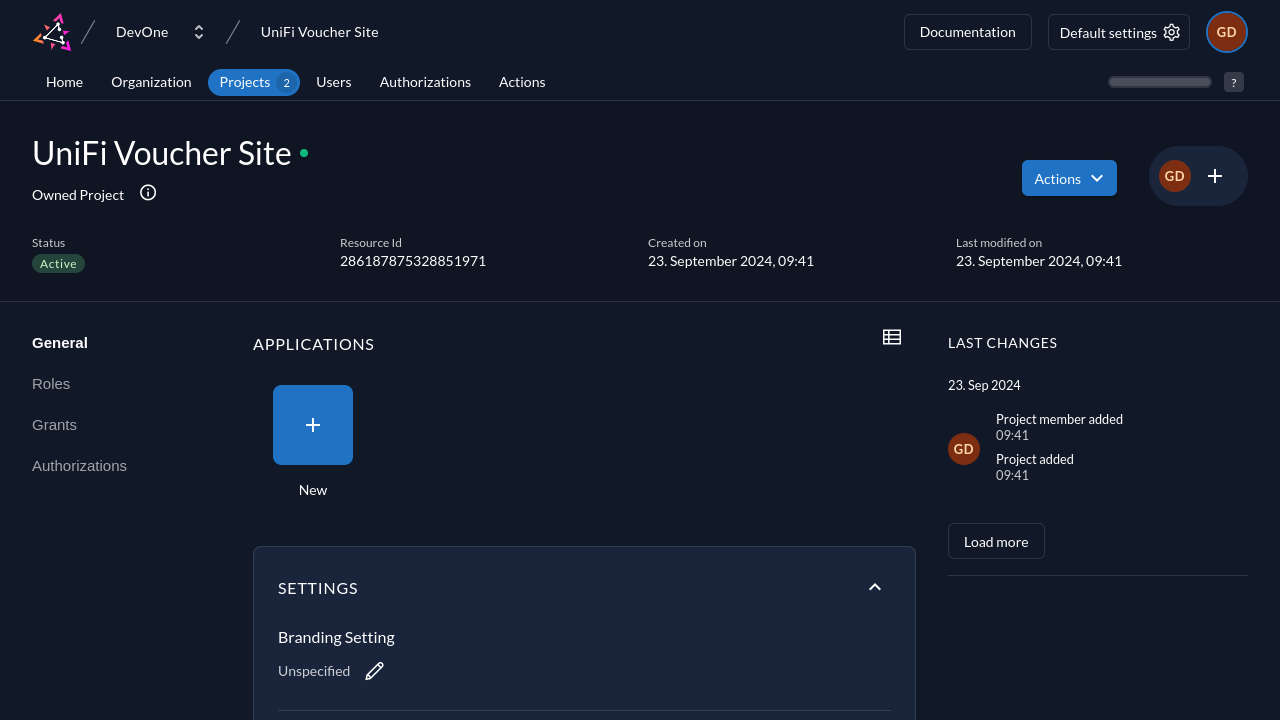Open the Actions dropdown
The image size is (1280, 720).
click(1069, 178)
